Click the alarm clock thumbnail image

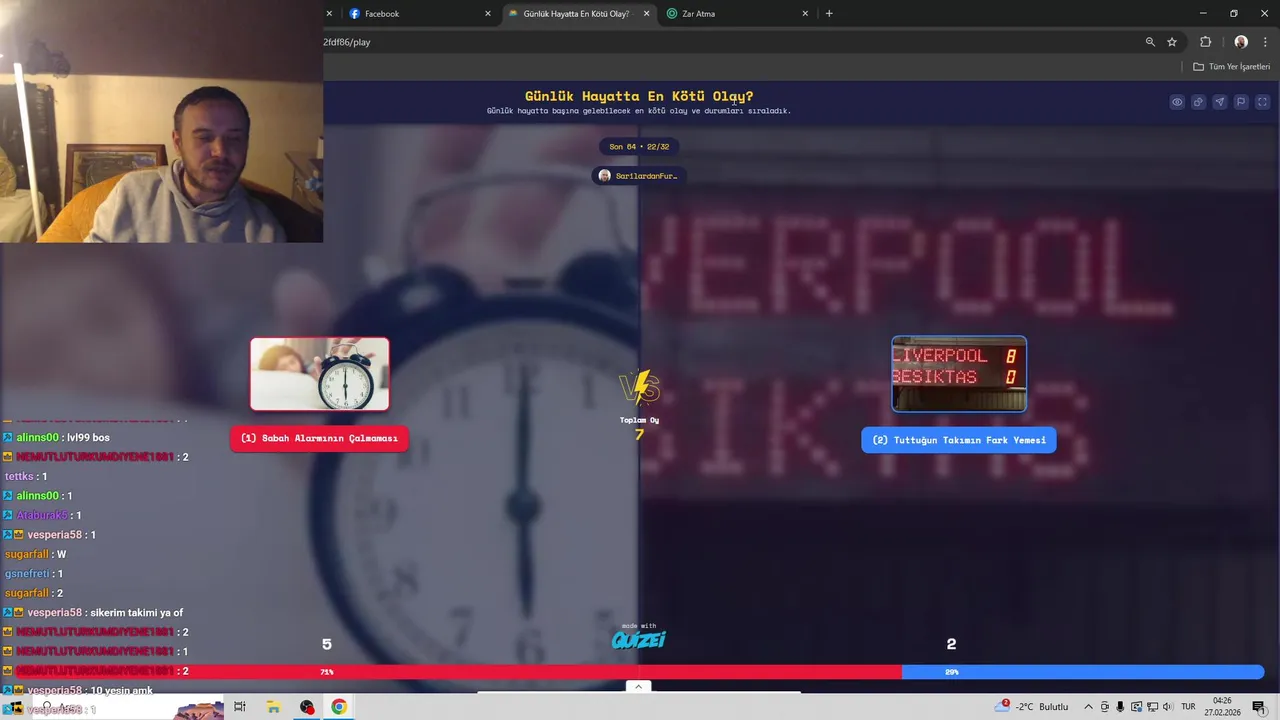pyautogui.click(x=320, y=374)
